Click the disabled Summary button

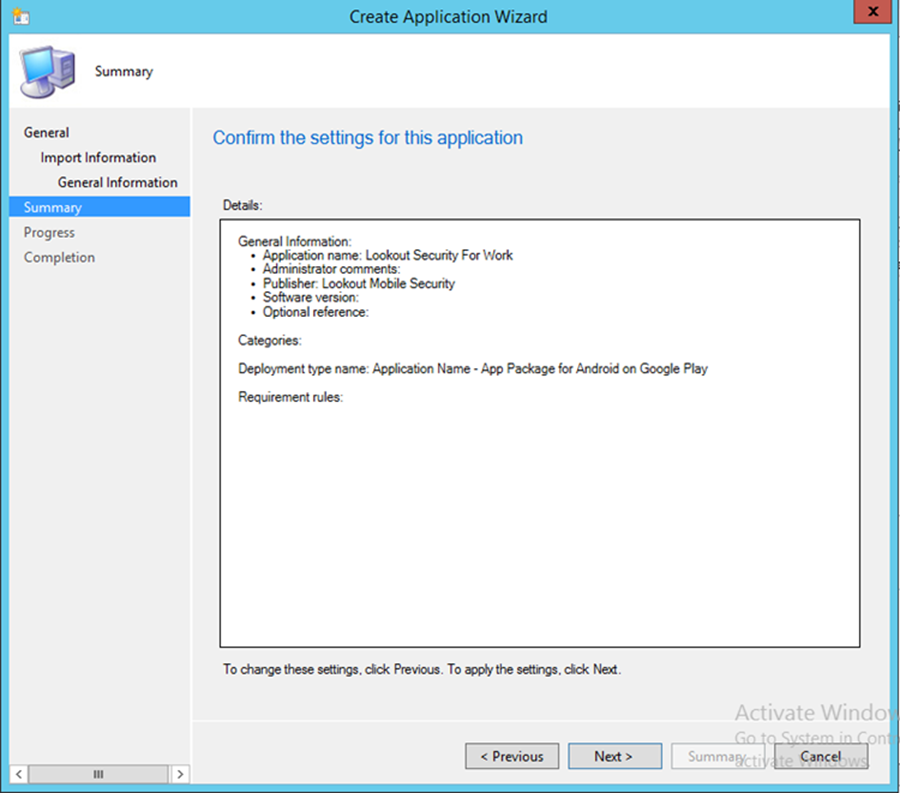pos(718,756)
